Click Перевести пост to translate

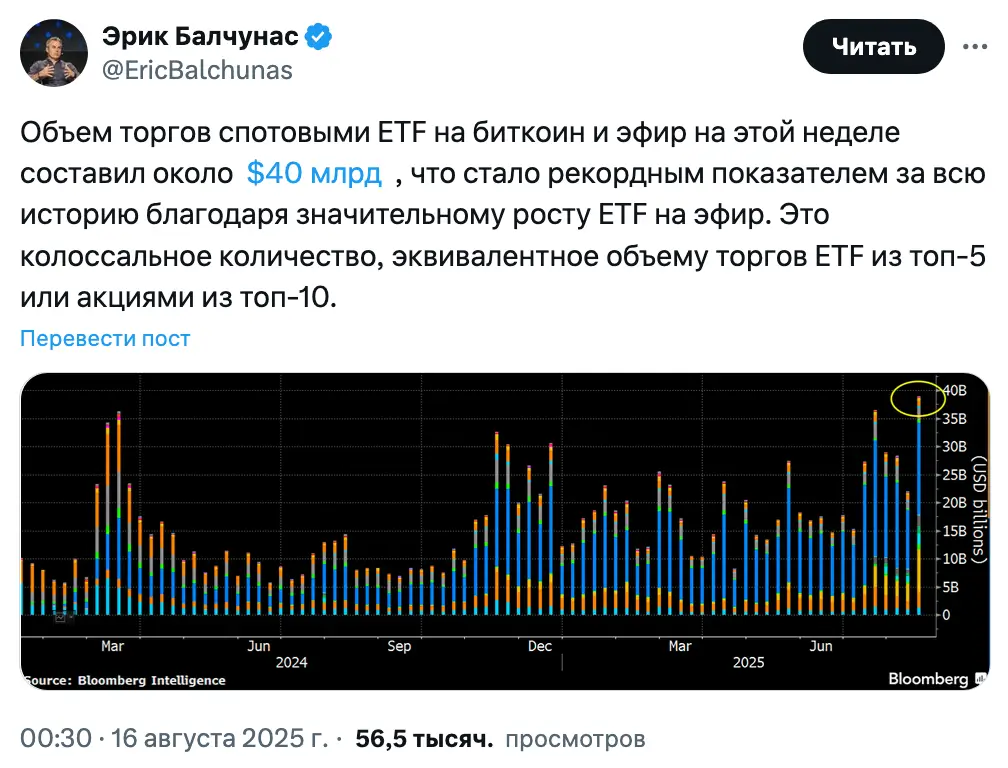click(105, 339)
